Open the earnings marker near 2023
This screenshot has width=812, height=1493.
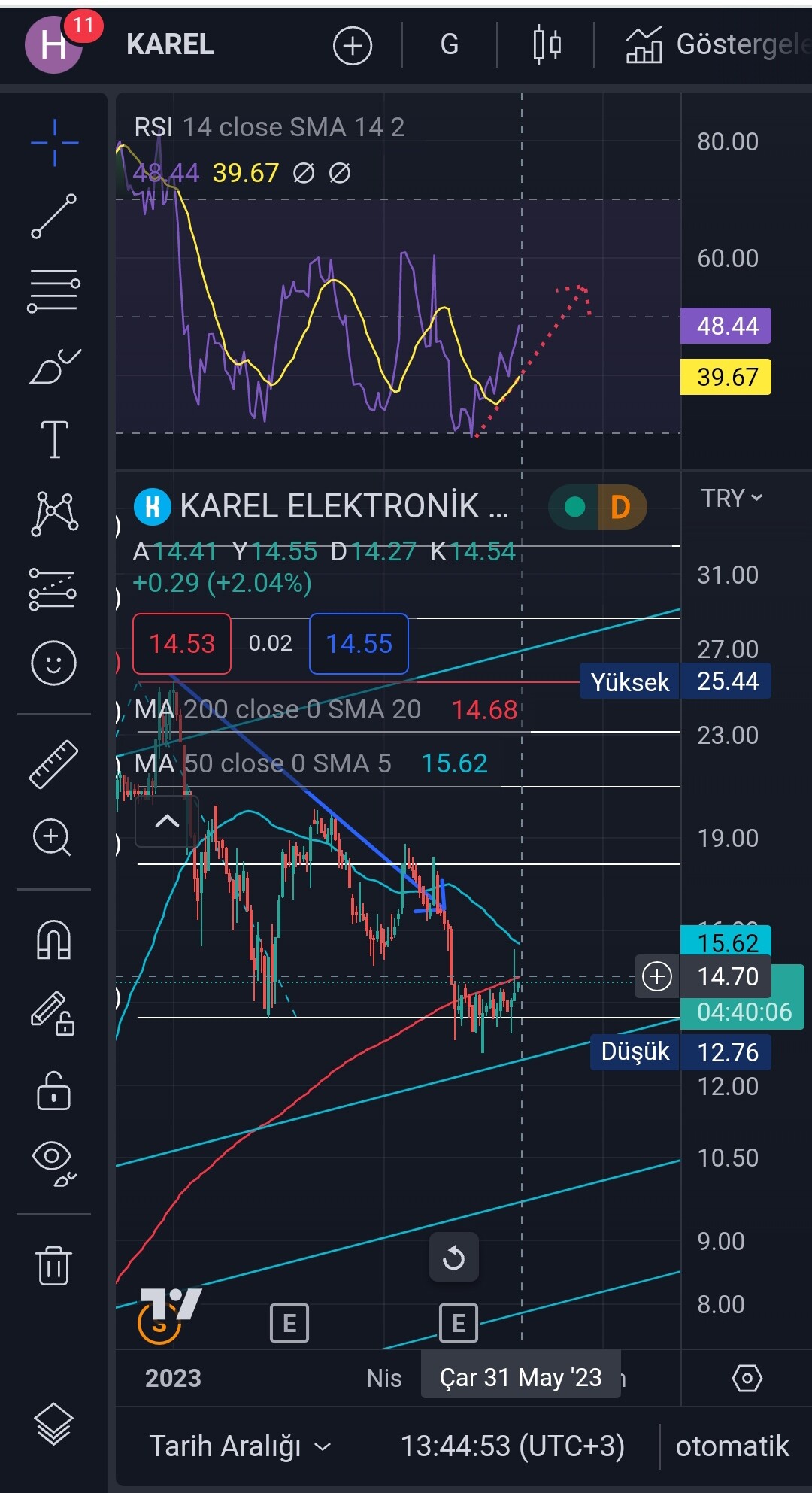tap(289, 1323)
